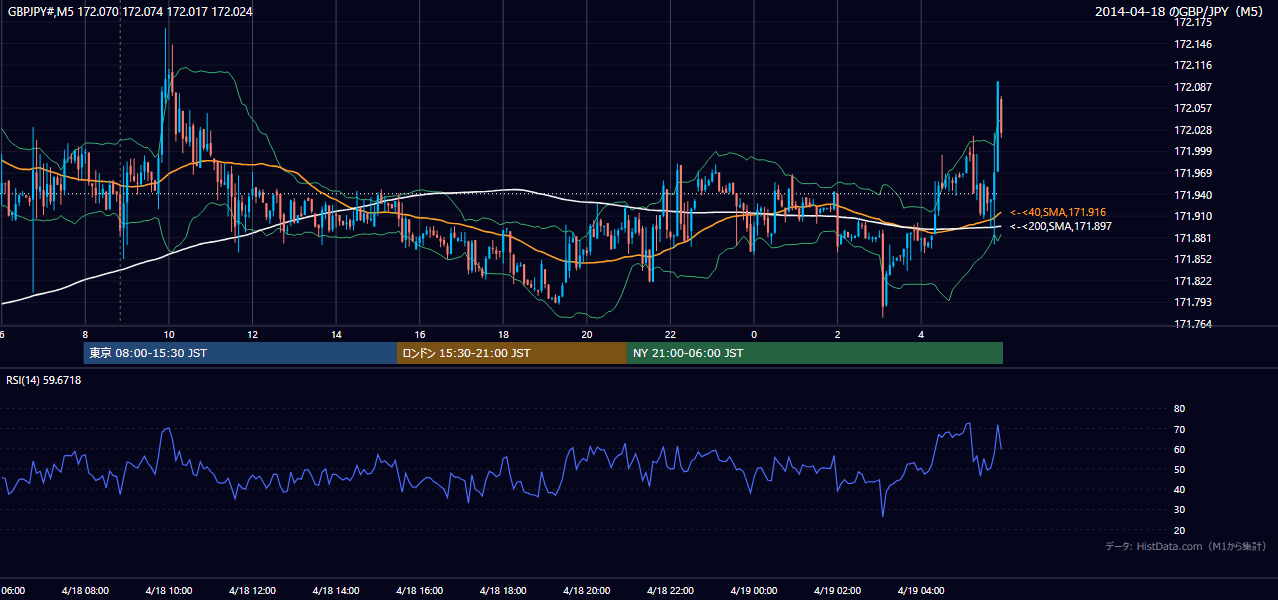Click RSI scale value 40
The width and height of the screenshot is (1278, 600).
tap(1179, 489)
